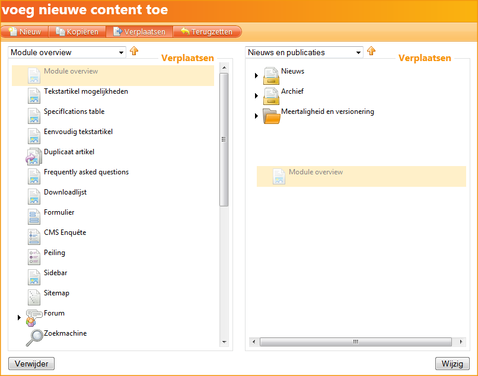478x376 pixels.
Task: Click the Nieuws folder icon
Action: 271,76
